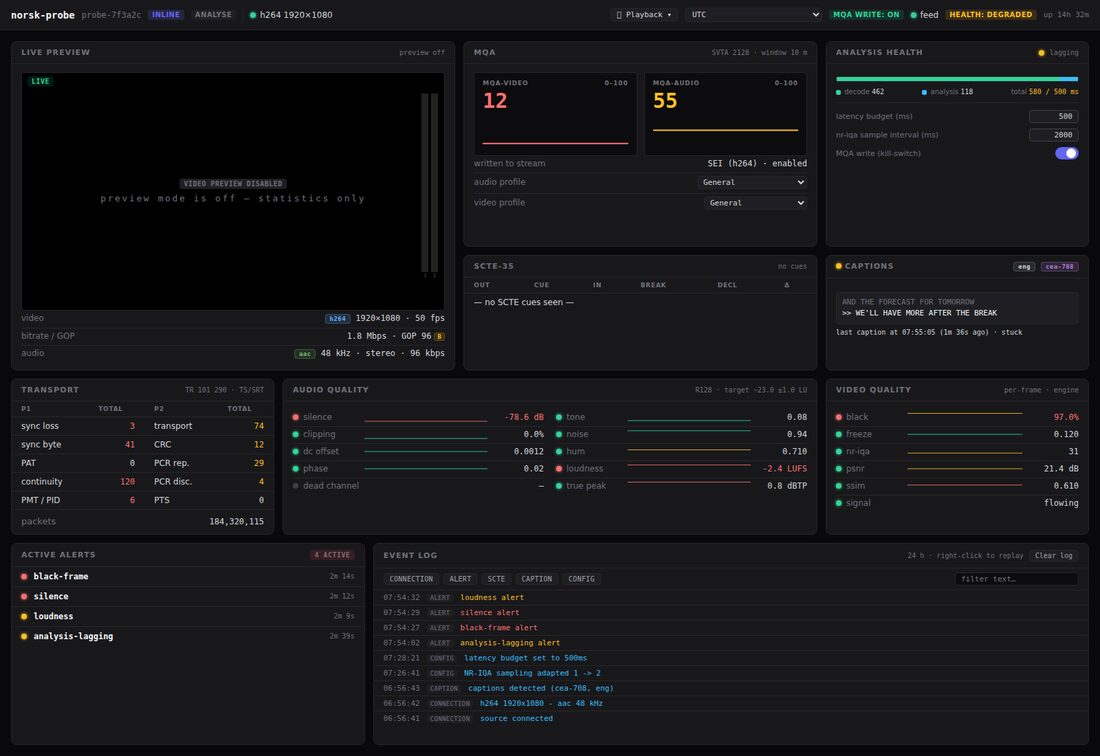1100x756 pixels.
Task: Click the audio level meters in the preview
Action: [430, 183]
